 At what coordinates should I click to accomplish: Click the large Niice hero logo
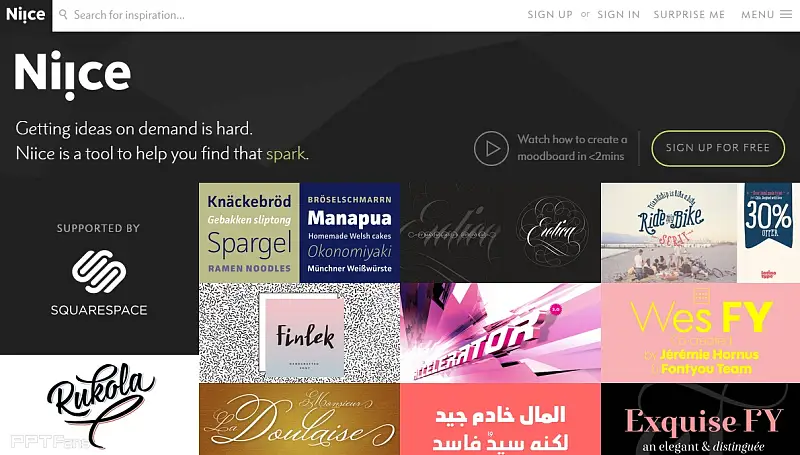[x=72, y=74]
